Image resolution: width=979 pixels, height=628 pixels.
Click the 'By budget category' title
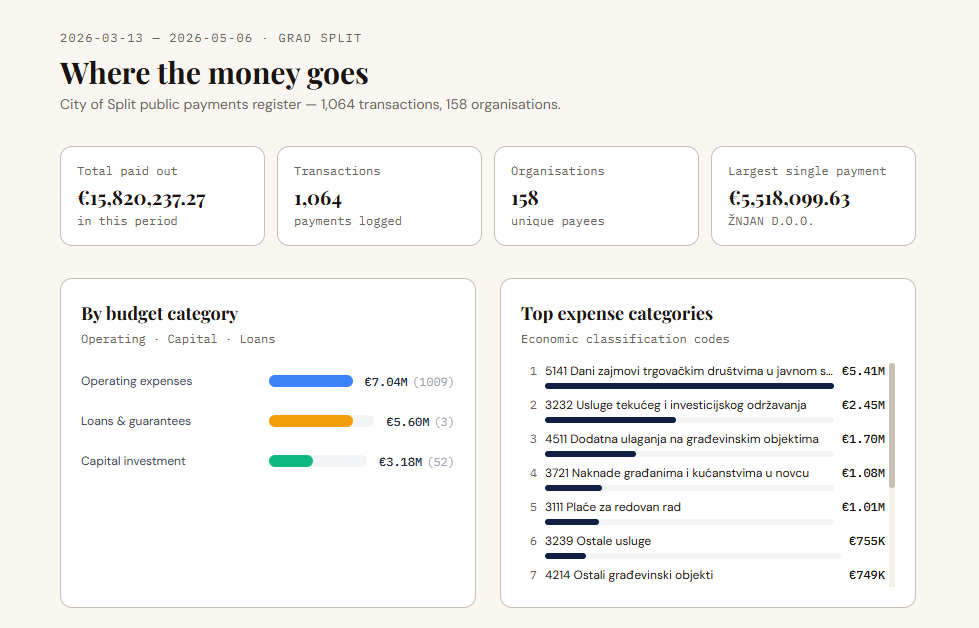tap(159, 313)
